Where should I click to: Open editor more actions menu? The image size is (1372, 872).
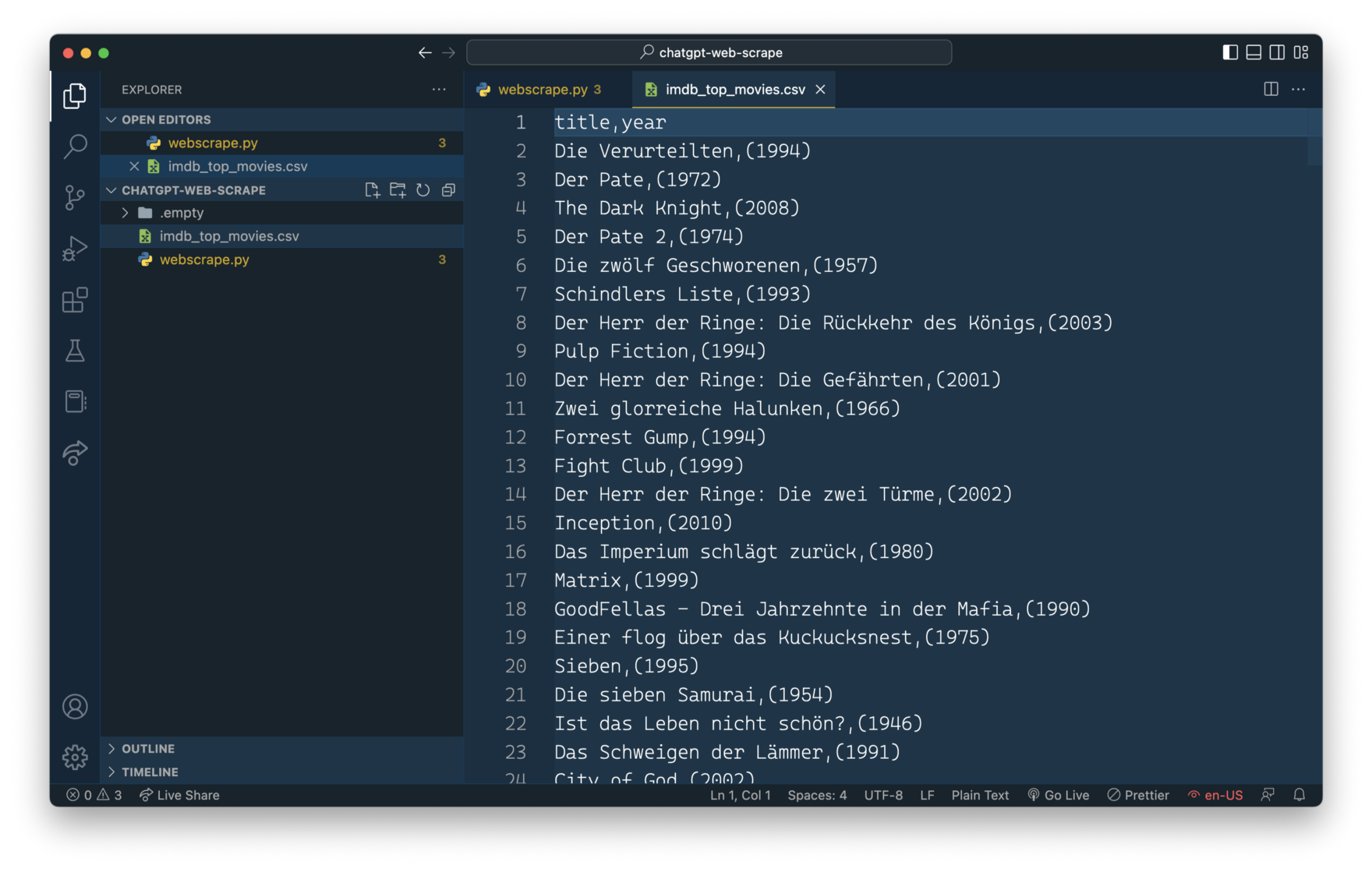click(1298, 89)
